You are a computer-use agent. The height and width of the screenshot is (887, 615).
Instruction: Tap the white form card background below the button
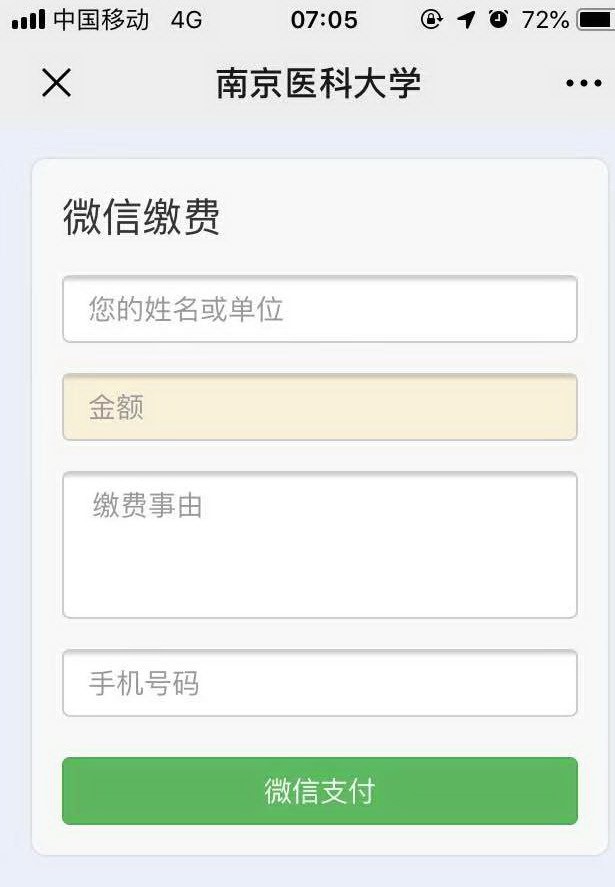[x=320, y=839]
